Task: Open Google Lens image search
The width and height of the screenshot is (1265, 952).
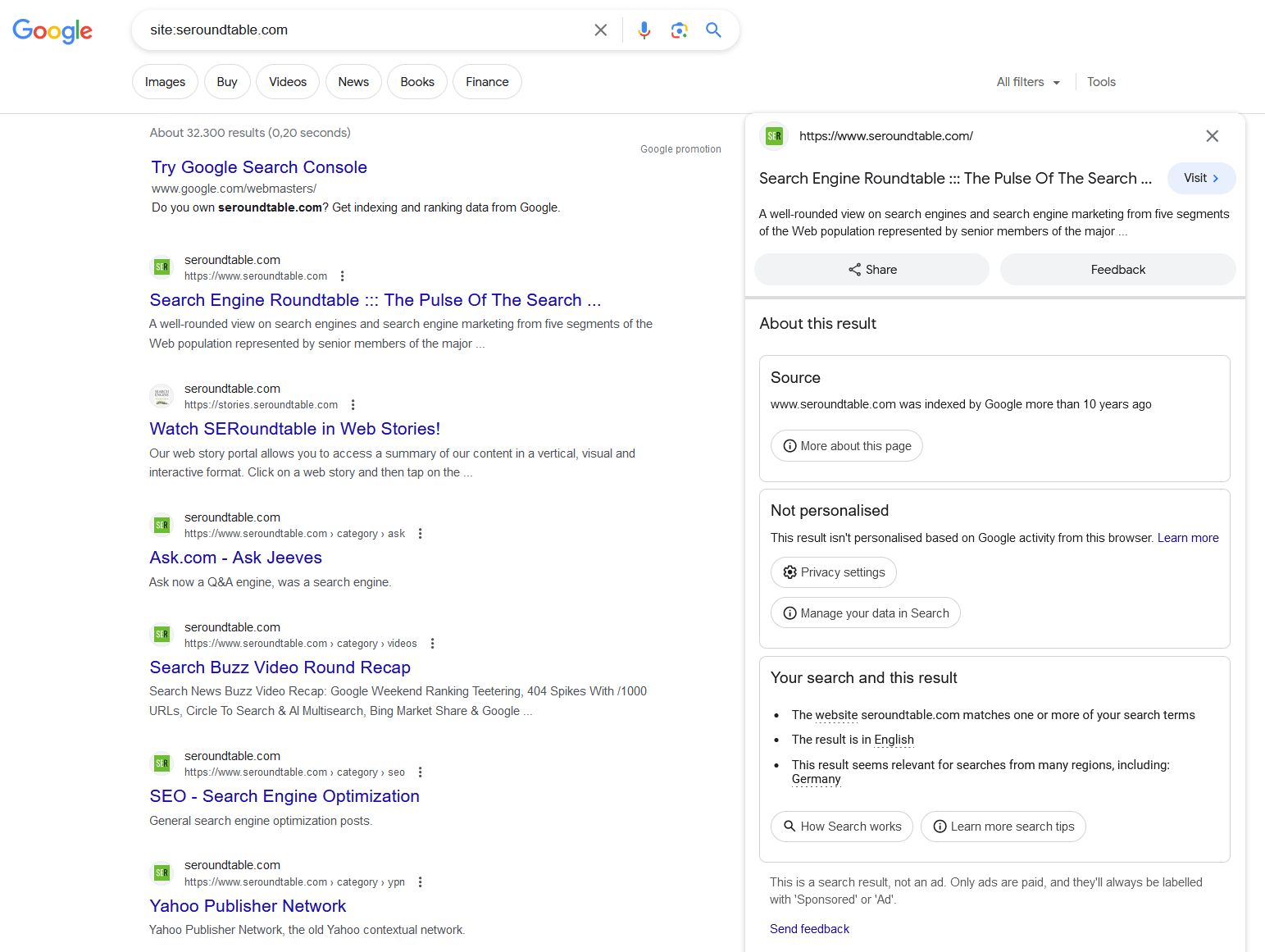Action: (x=679, y=30)
